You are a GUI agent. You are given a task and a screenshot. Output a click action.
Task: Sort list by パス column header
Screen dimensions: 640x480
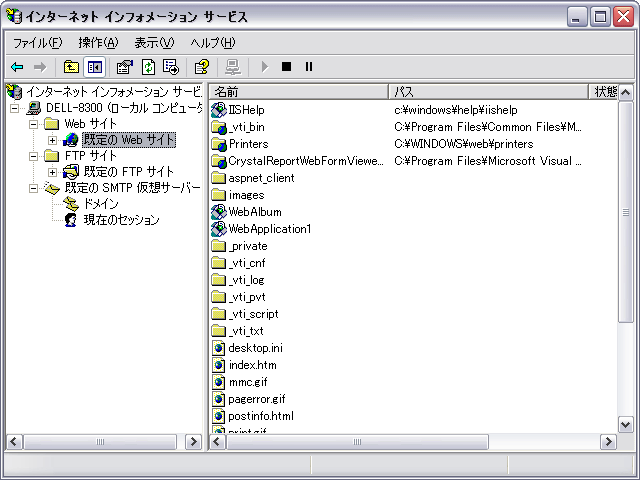click(x=488, y=92)
